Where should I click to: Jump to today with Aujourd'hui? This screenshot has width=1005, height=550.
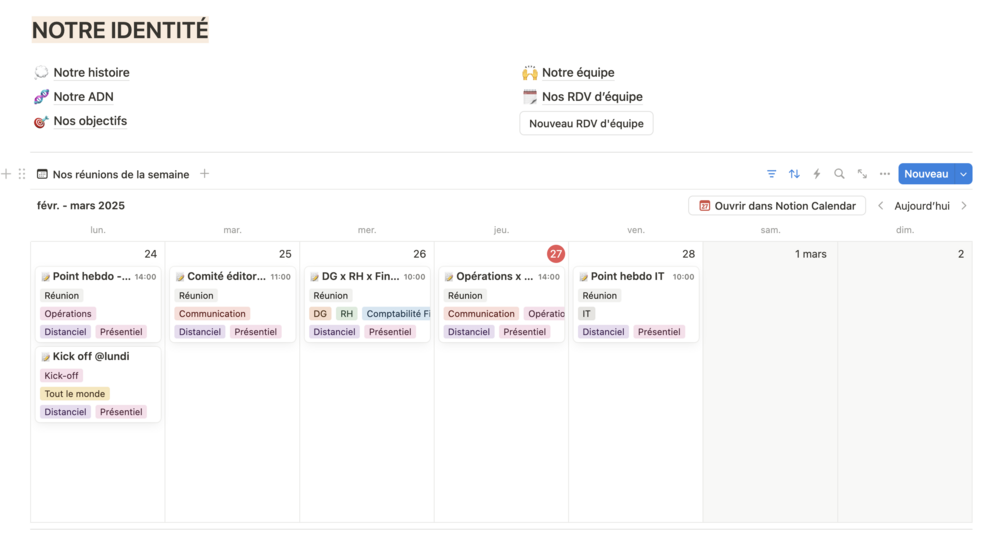pos(922,206)
